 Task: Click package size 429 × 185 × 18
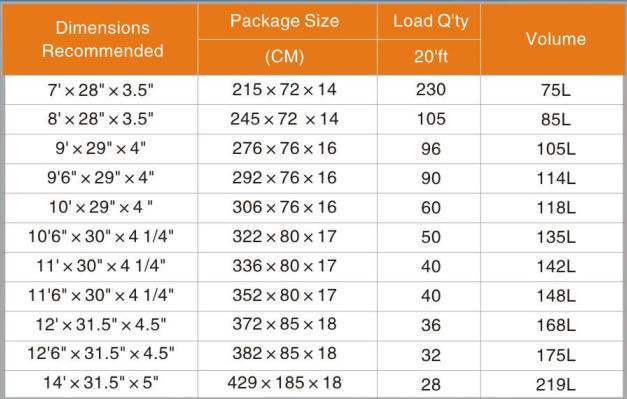(x=287, y=384)
